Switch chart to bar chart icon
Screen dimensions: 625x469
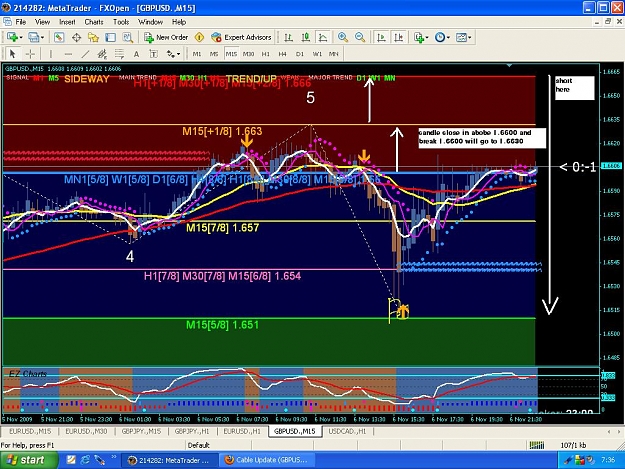click(289, 37)
